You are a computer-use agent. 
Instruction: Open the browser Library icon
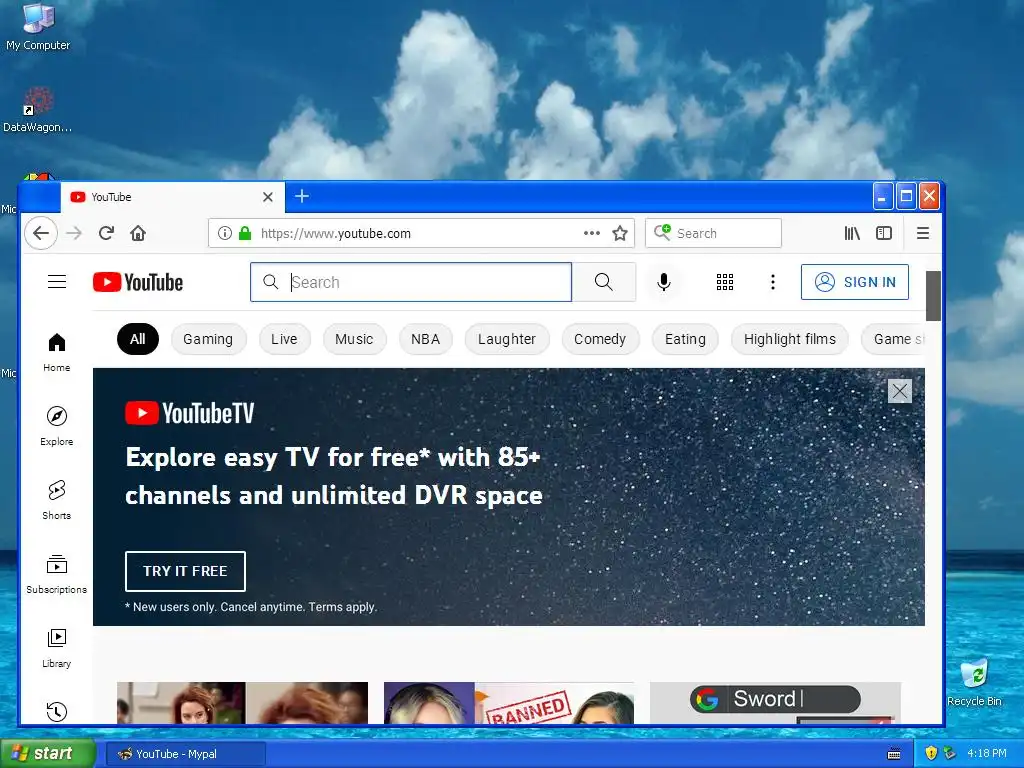852,233
